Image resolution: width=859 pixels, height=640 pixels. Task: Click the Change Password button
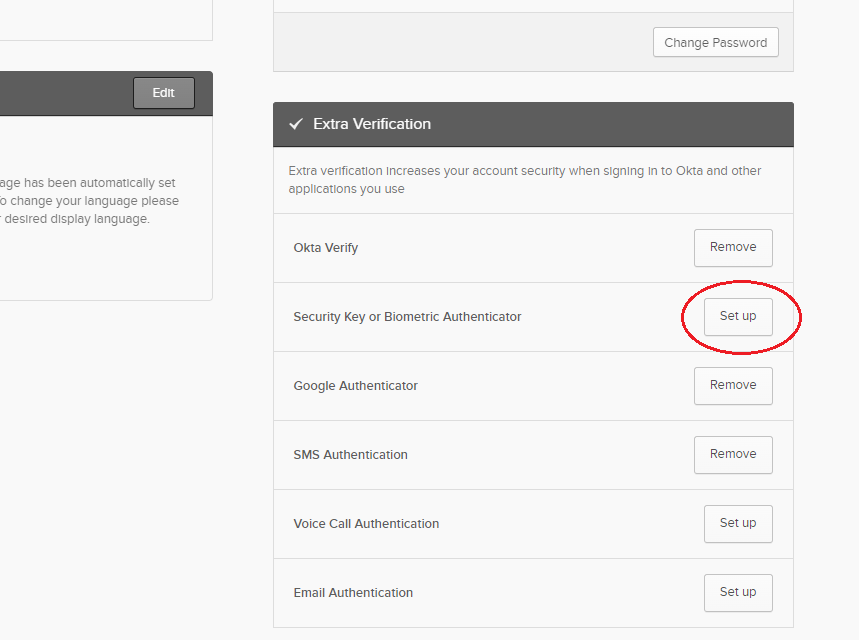pos(715,43)
